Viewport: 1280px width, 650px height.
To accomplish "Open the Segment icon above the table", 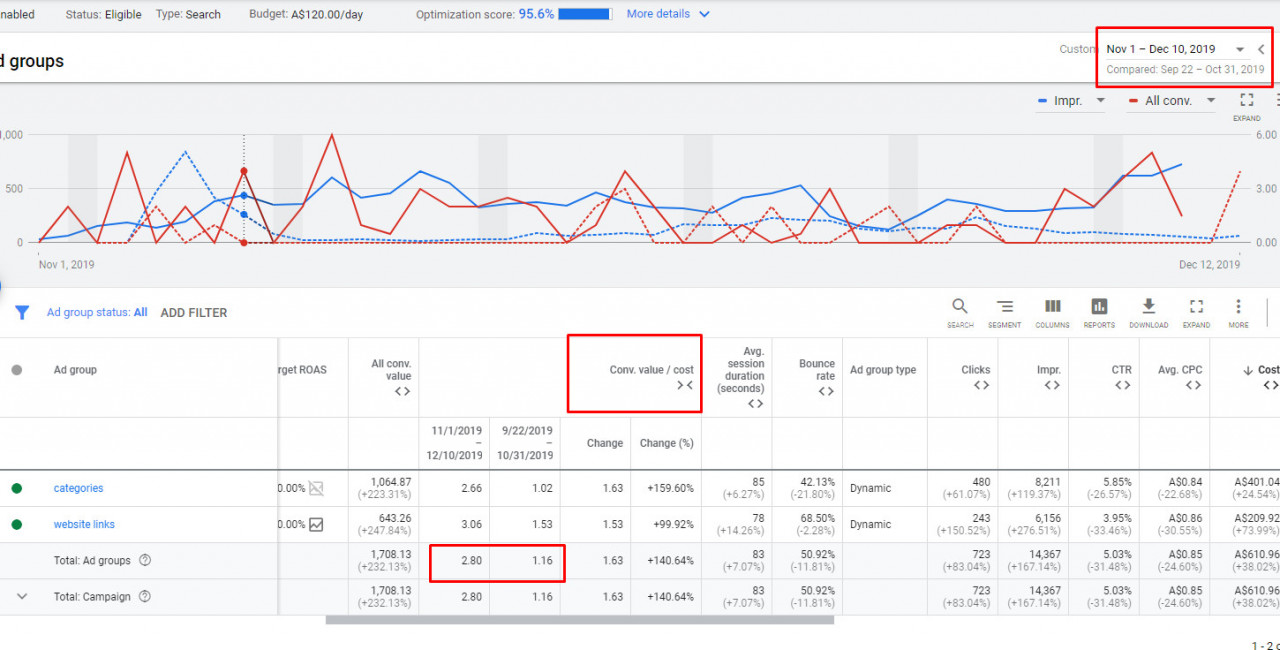I will tap(1005, 308).
